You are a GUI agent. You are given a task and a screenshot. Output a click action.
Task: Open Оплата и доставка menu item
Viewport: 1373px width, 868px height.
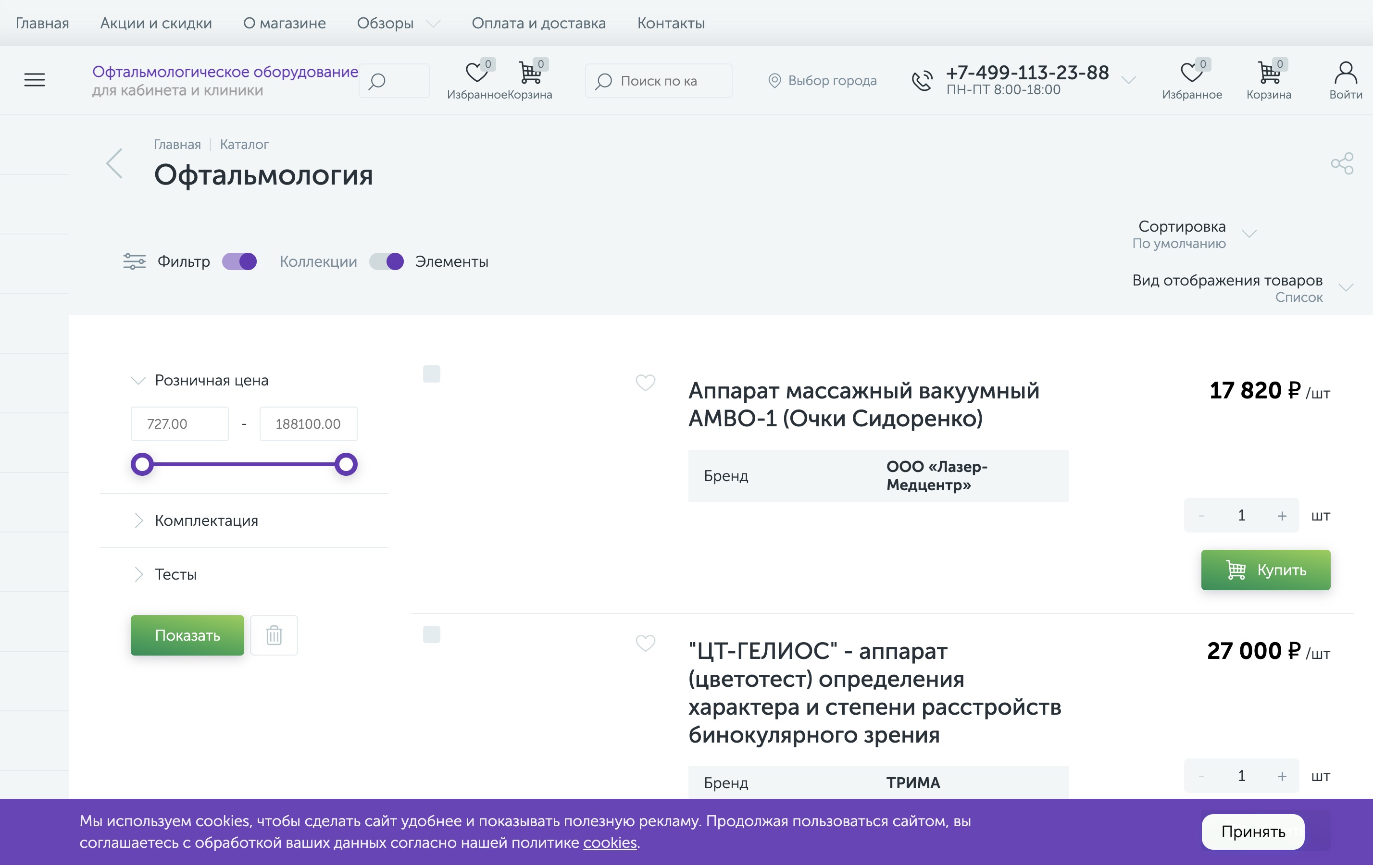tap(538, 24)
